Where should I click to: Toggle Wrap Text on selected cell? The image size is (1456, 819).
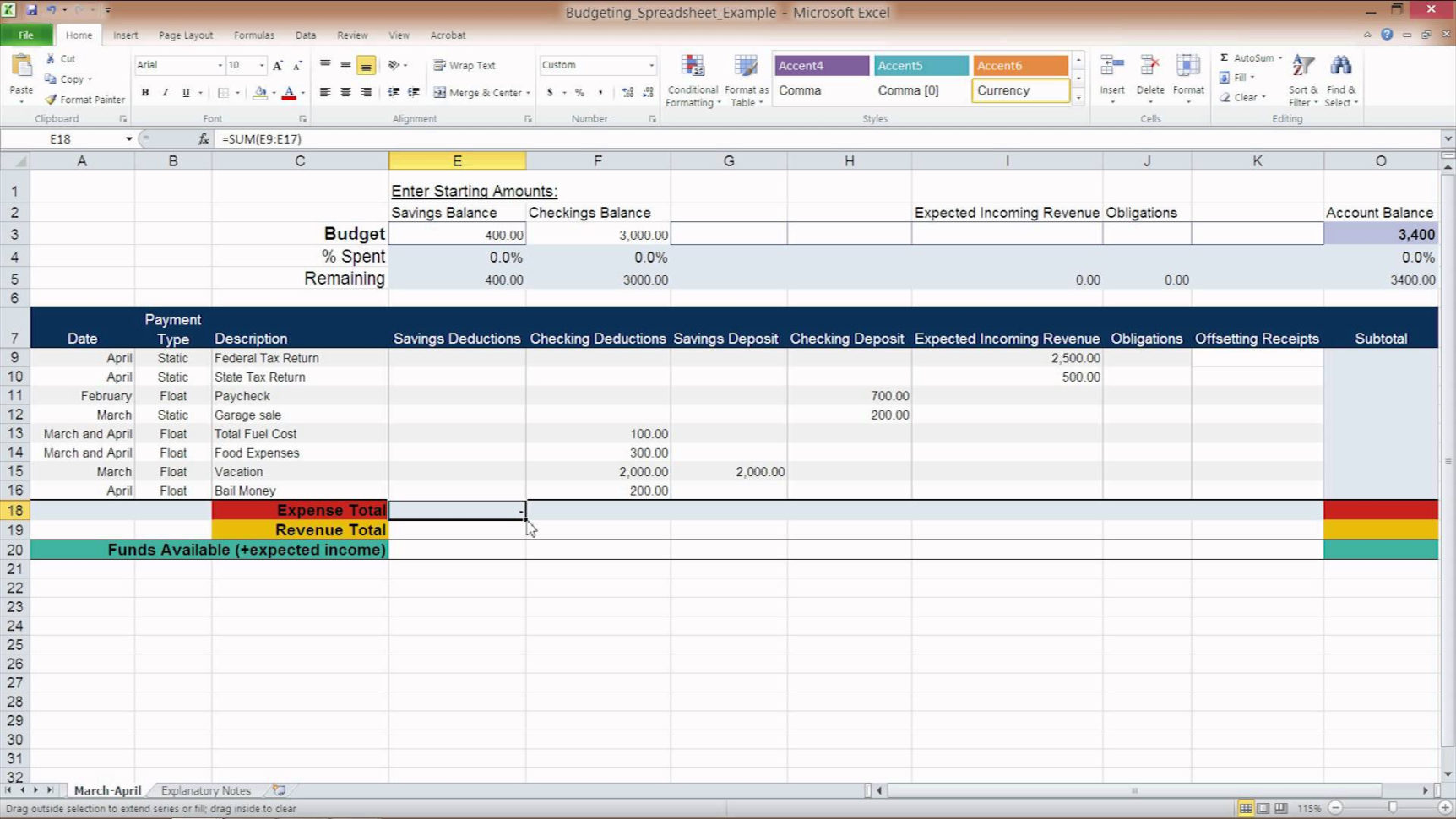[x=465, y=66]
